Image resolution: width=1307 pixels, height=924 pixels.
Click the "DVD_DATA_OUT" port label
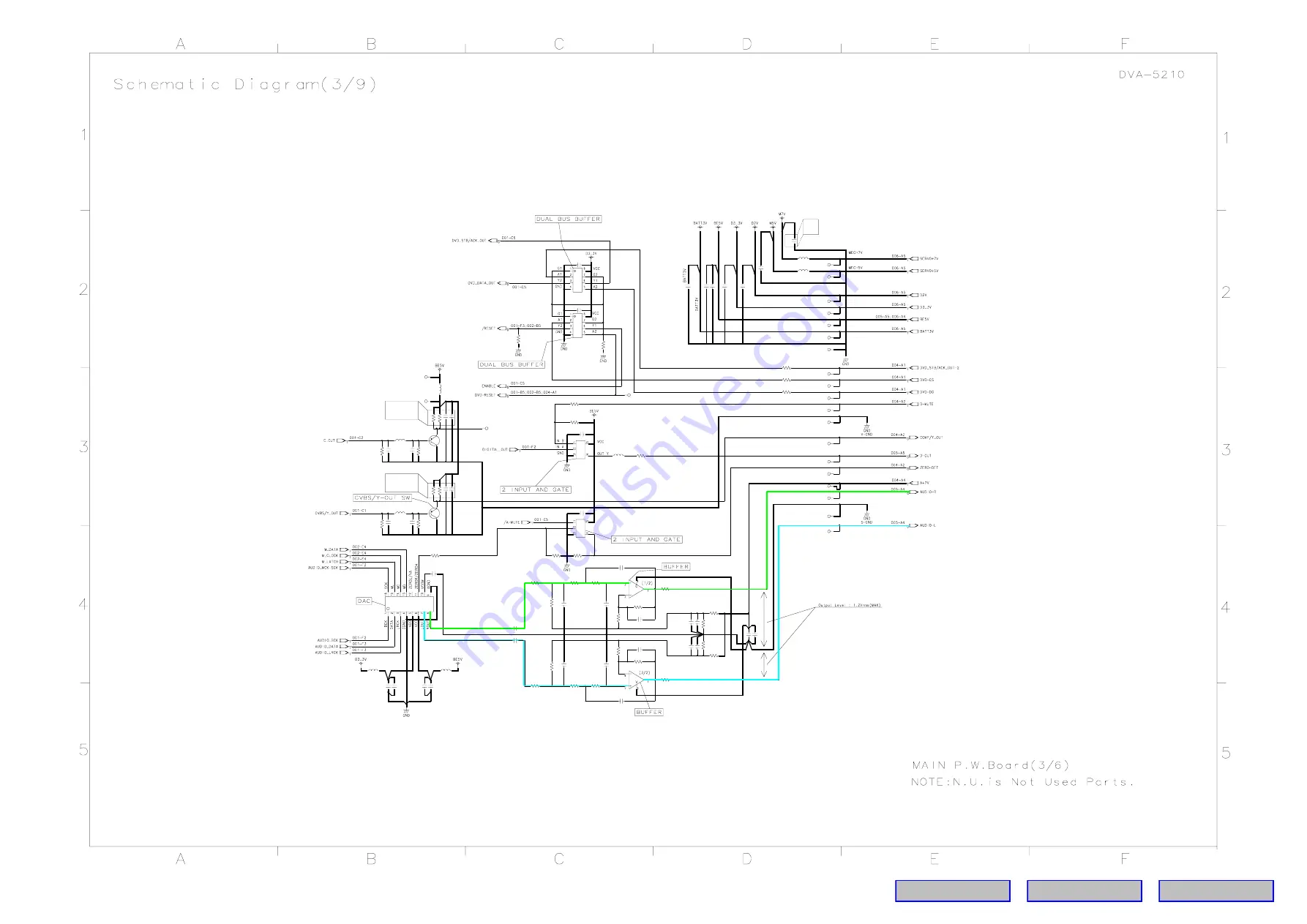pos(481,283)
